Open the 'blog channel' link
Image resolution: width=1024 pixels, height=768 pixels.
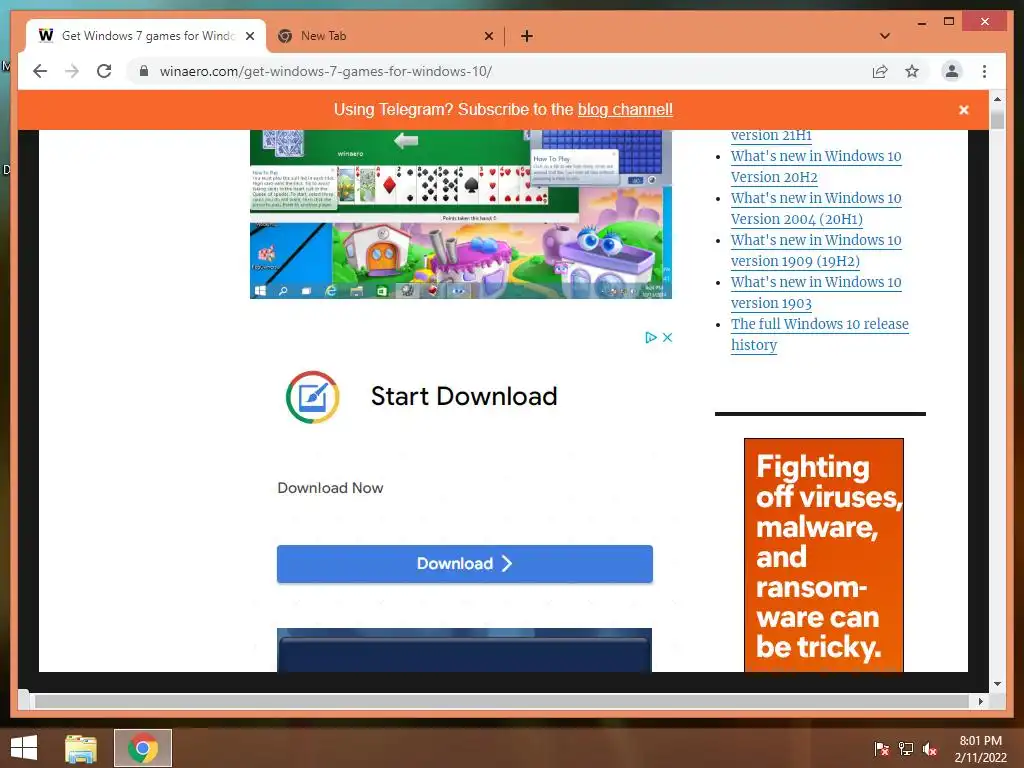pos(625,110)
